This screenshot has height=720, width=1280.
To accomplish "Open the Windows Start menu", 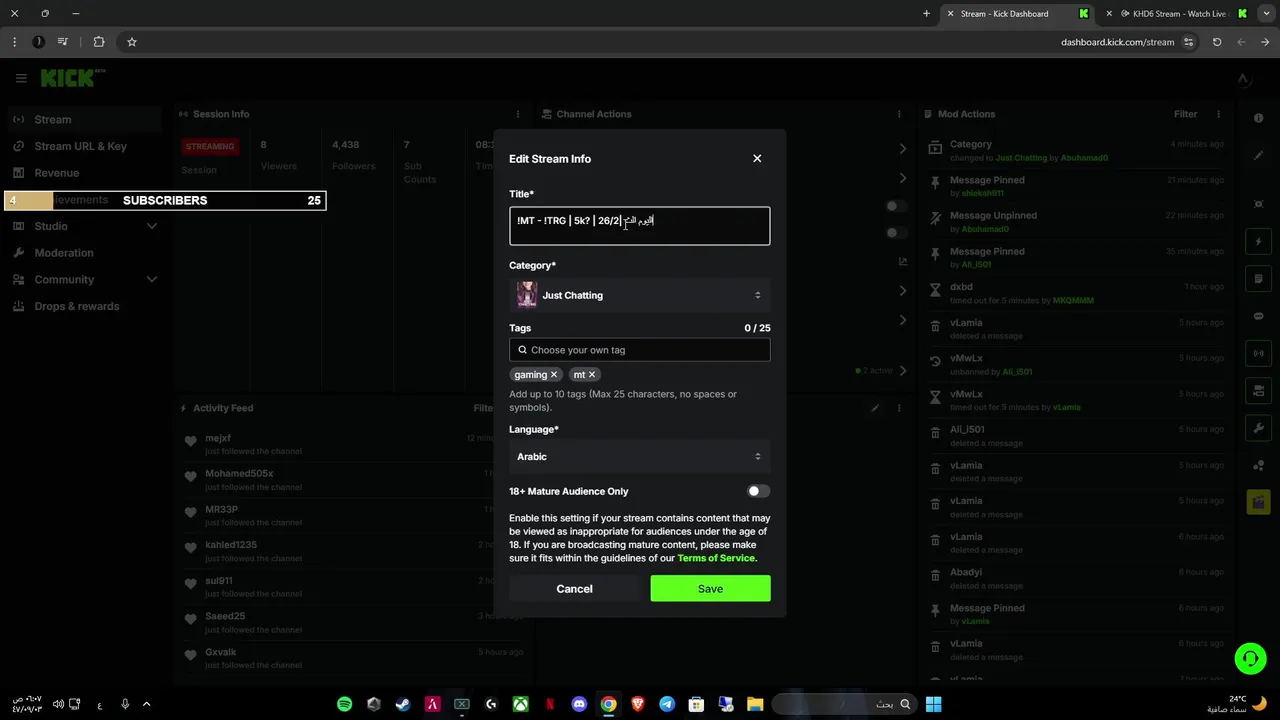I will 933,704.
